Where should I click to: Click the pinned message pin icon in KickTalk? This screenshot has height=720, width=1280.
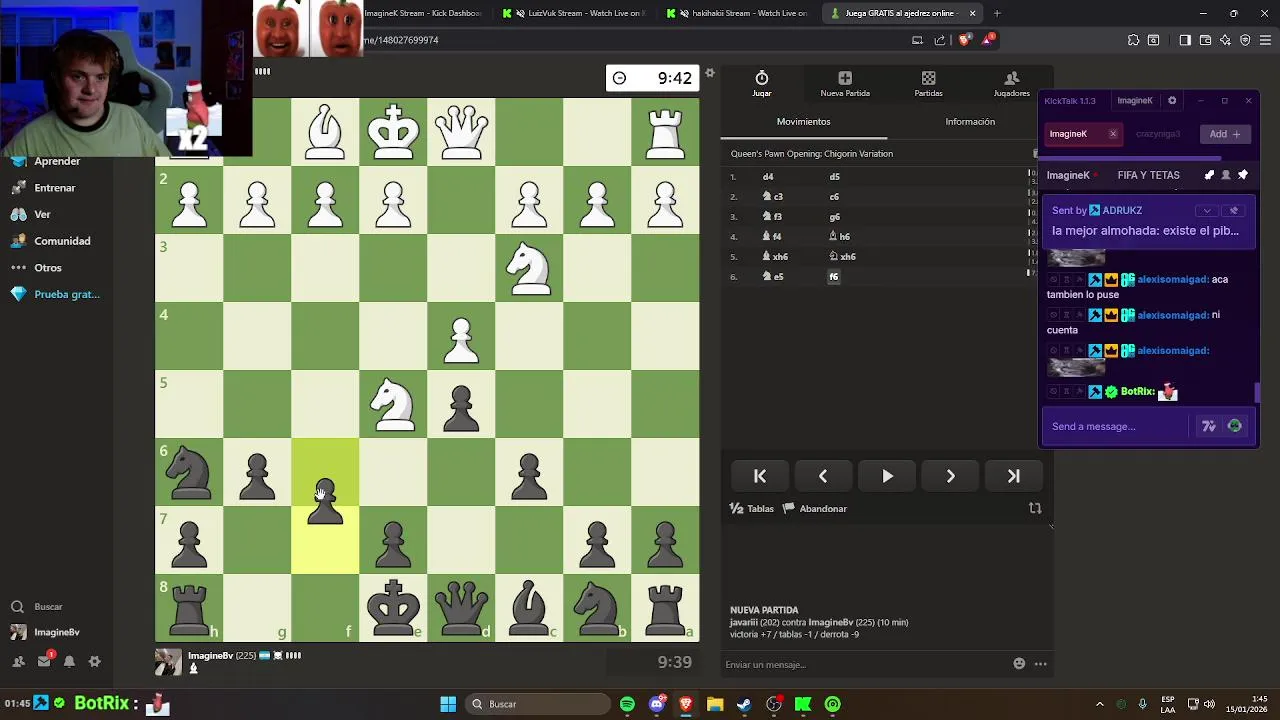(1243, 175)
